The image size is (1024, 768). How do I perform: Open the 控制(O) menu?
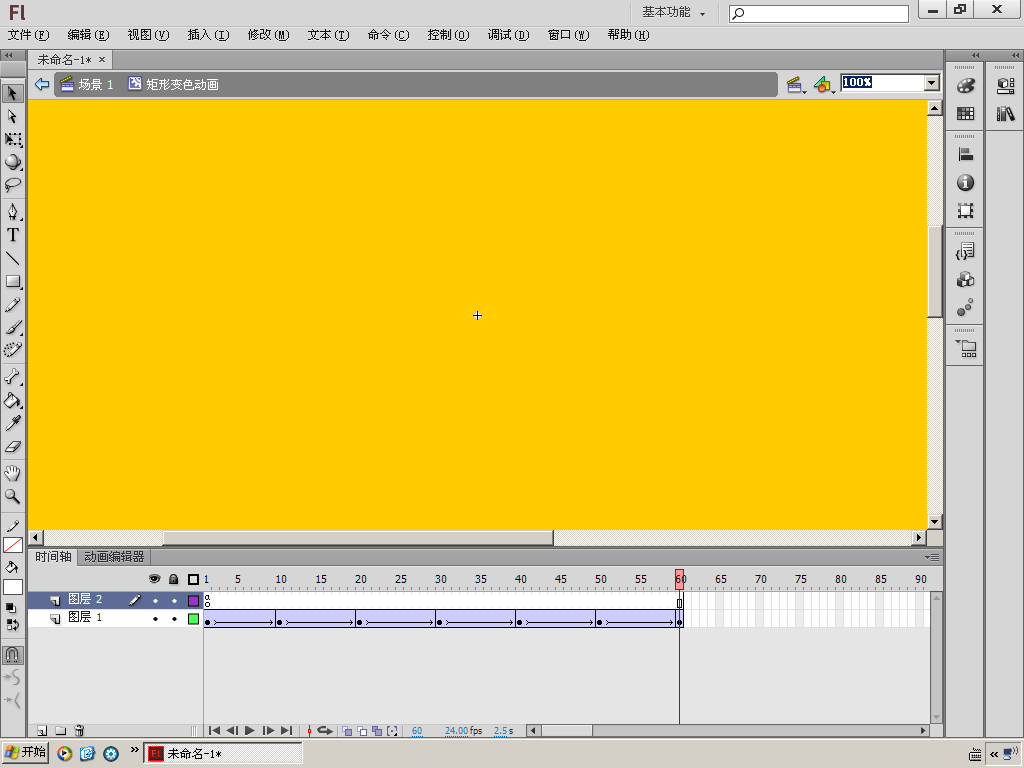(x=448, y=35)
